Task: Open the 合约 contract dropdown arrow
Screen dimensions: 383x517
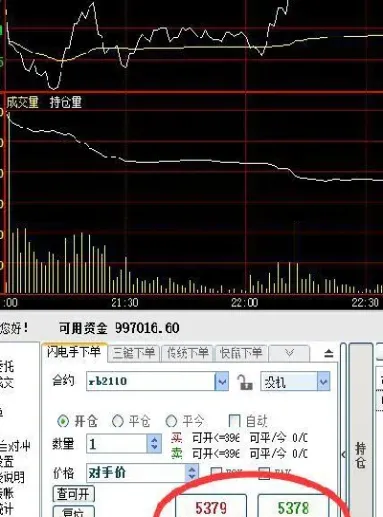Action: [222, 381]
